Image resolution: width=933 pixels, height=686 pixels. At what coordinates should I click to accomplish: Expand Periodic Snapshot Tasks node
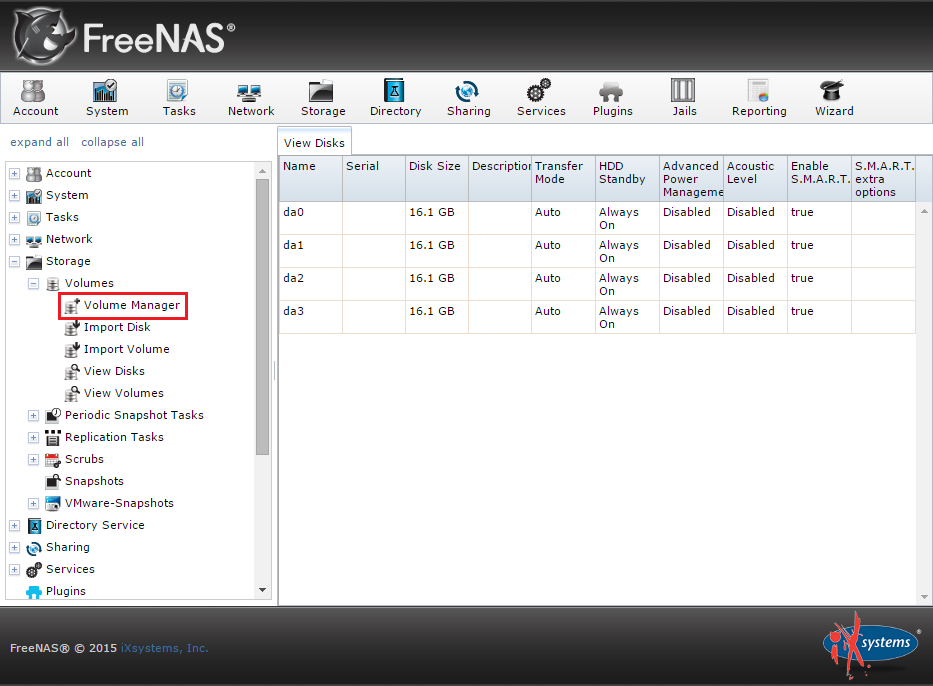coord(33,416)
